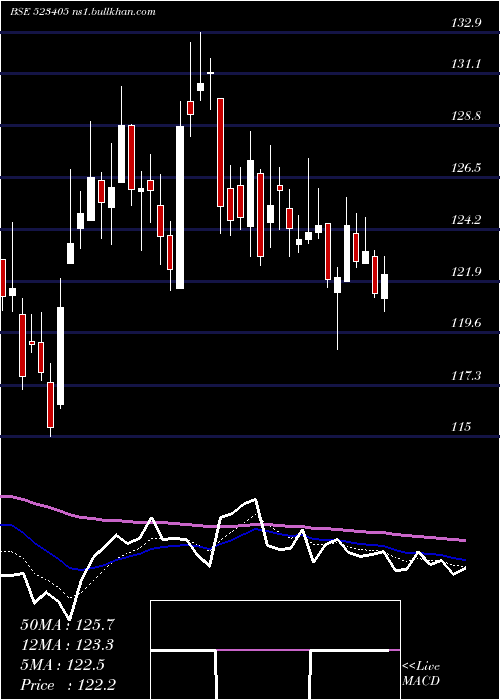Click the last white candlestick on the chart
The height and width of the screenshot is (700, 500).
coord(384,286)
